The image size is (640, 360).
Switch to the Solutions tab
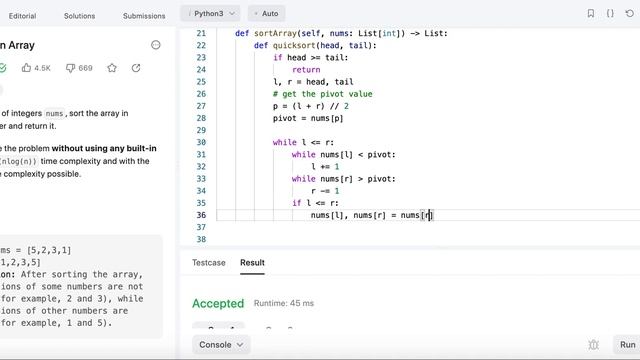coord(79,16)
